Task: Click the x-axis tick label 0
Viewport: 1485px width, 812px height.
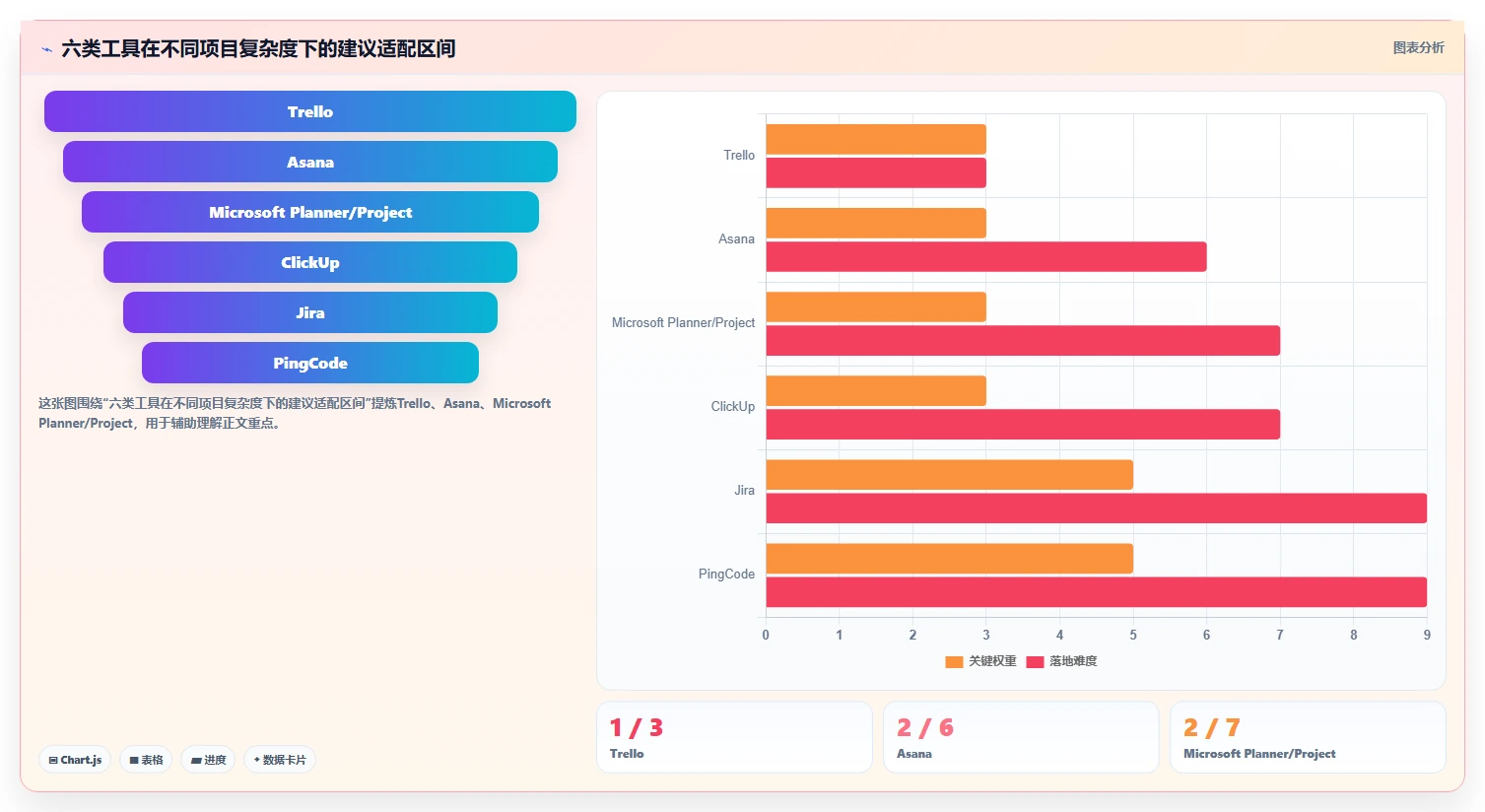Action: (x=766, y=635)
